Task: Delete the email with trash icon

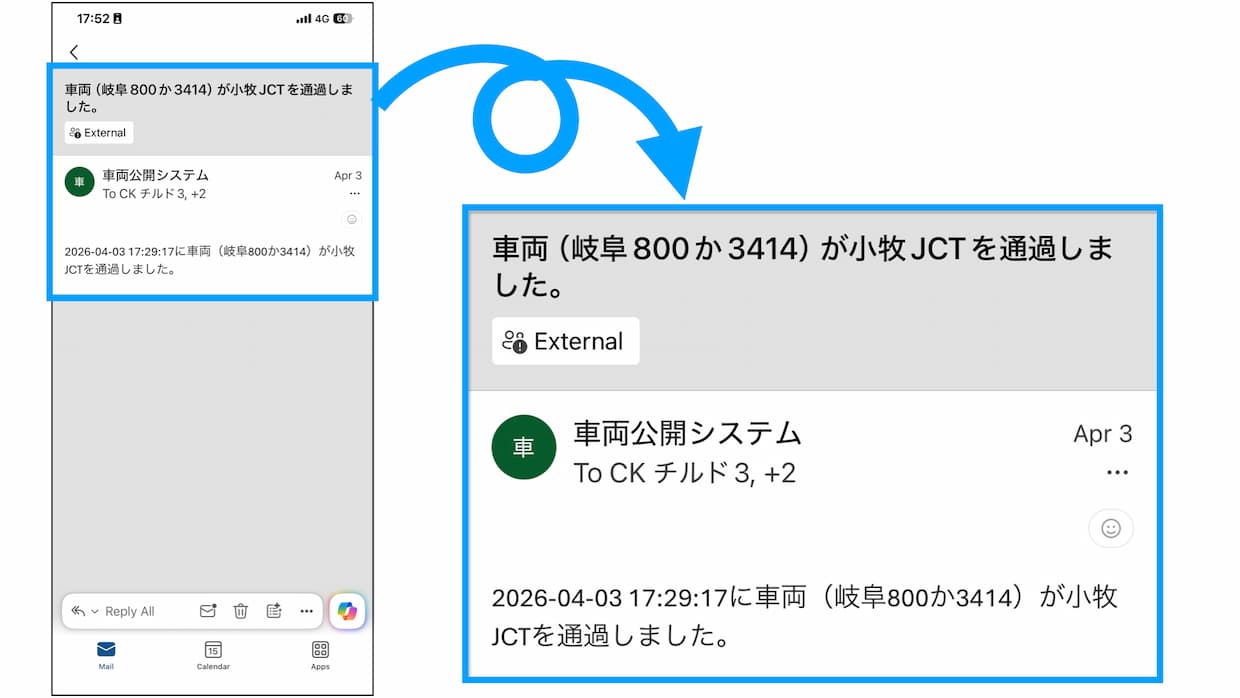Action: [241, 611]
